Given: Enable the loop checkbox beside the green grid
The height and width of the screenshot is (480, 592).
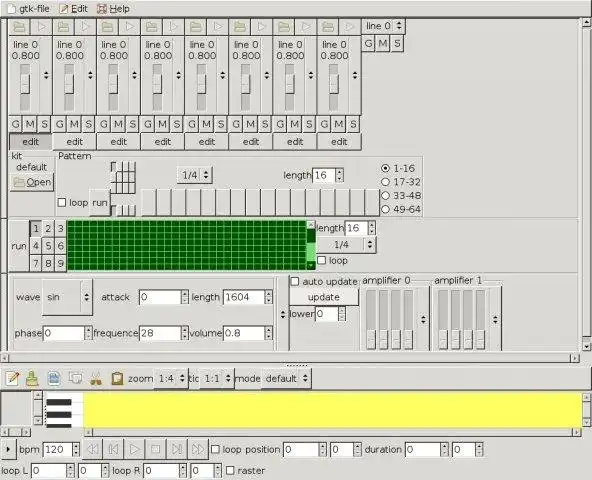Looking at the screenshot, I should point(322,260).
